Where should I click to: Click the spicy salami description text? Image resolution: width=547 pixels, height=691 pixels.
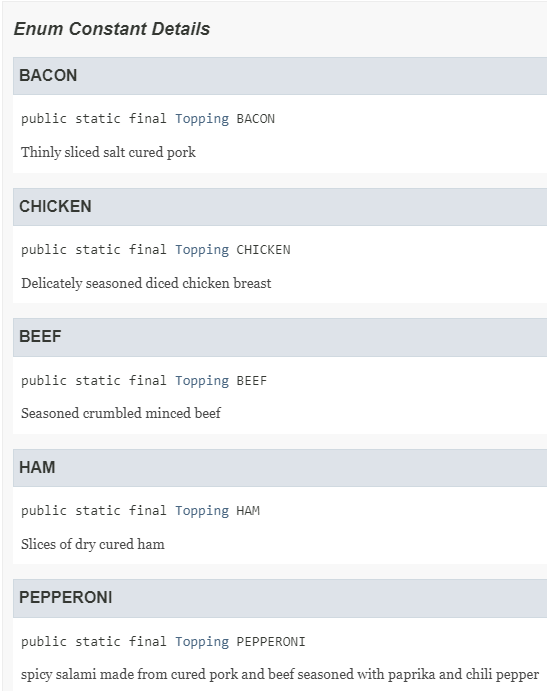tap(280, 675)
